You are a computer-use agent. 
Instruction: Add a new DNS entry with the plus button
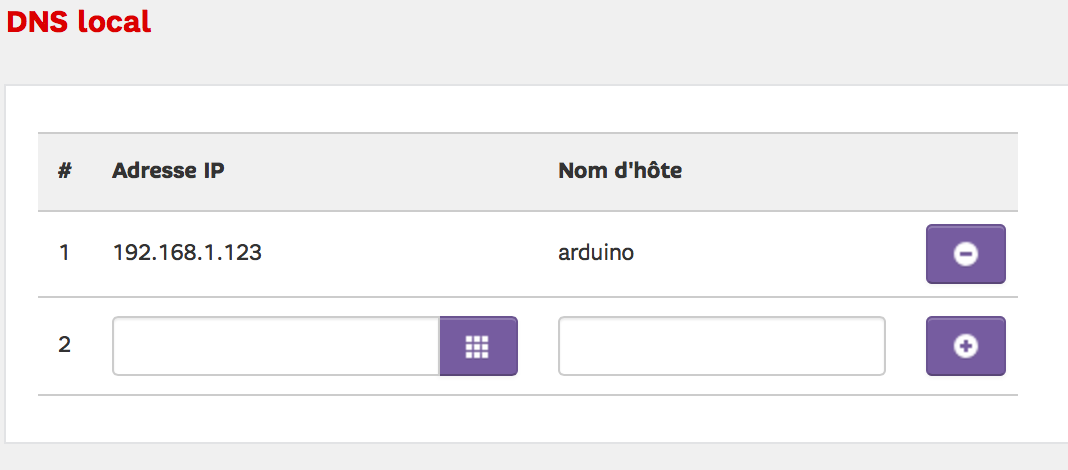pos(965,346)
